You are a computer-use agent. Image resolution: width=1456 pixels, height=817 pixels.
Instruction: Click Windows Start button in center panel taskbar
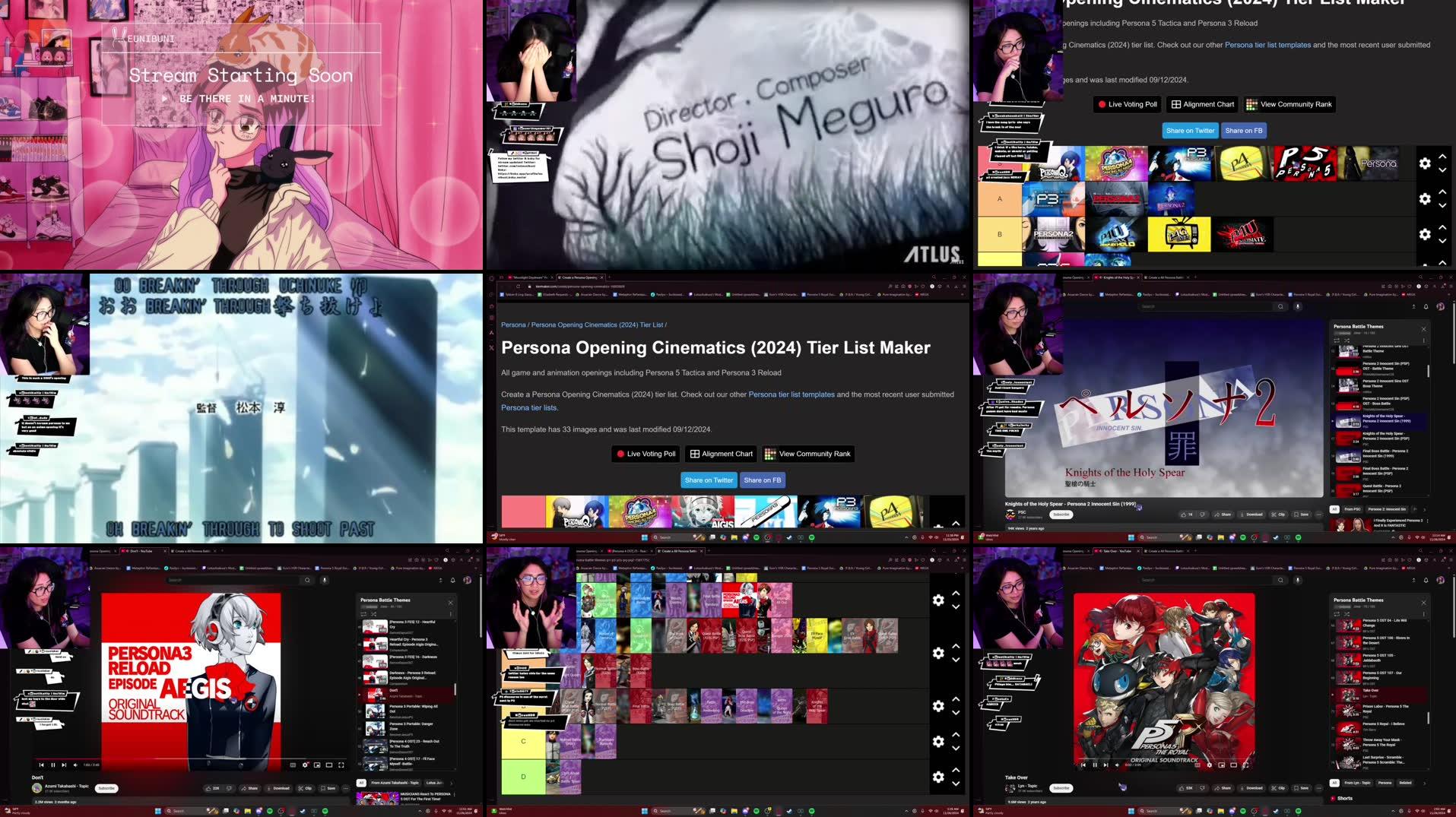coord(644,537)
